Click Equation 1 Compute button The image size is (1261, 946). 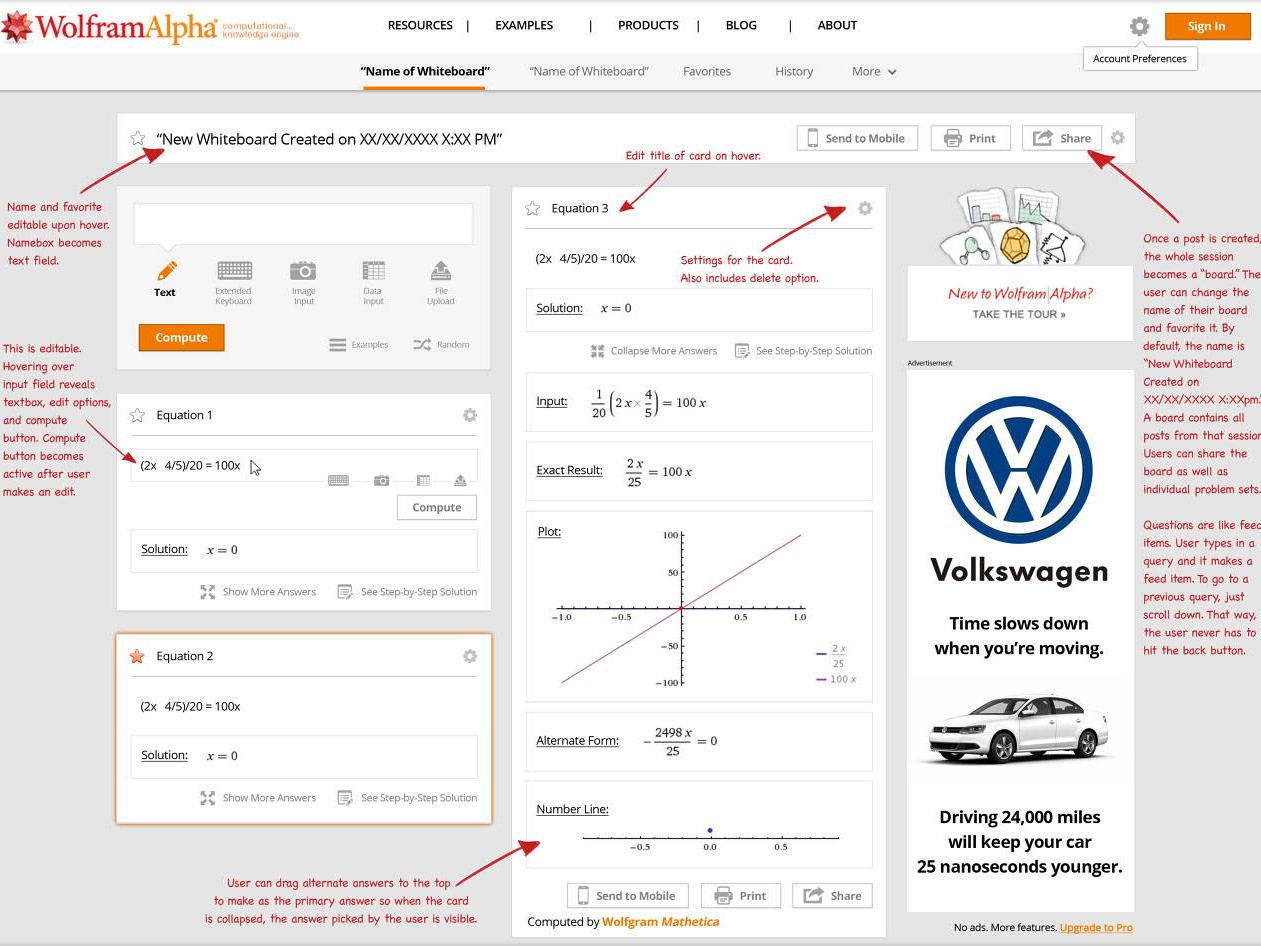437,507
